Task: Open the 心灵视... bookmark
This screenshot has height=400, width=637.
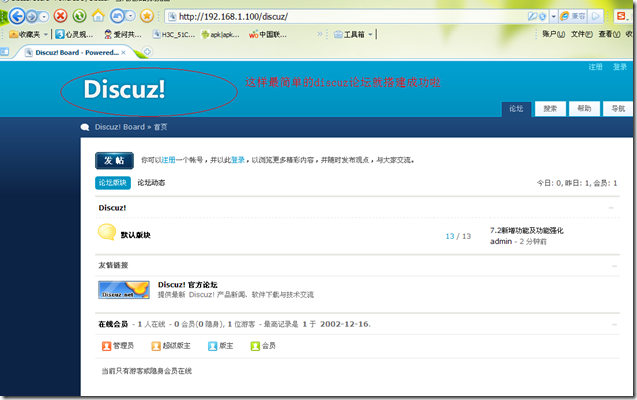Action: (74, 35)
